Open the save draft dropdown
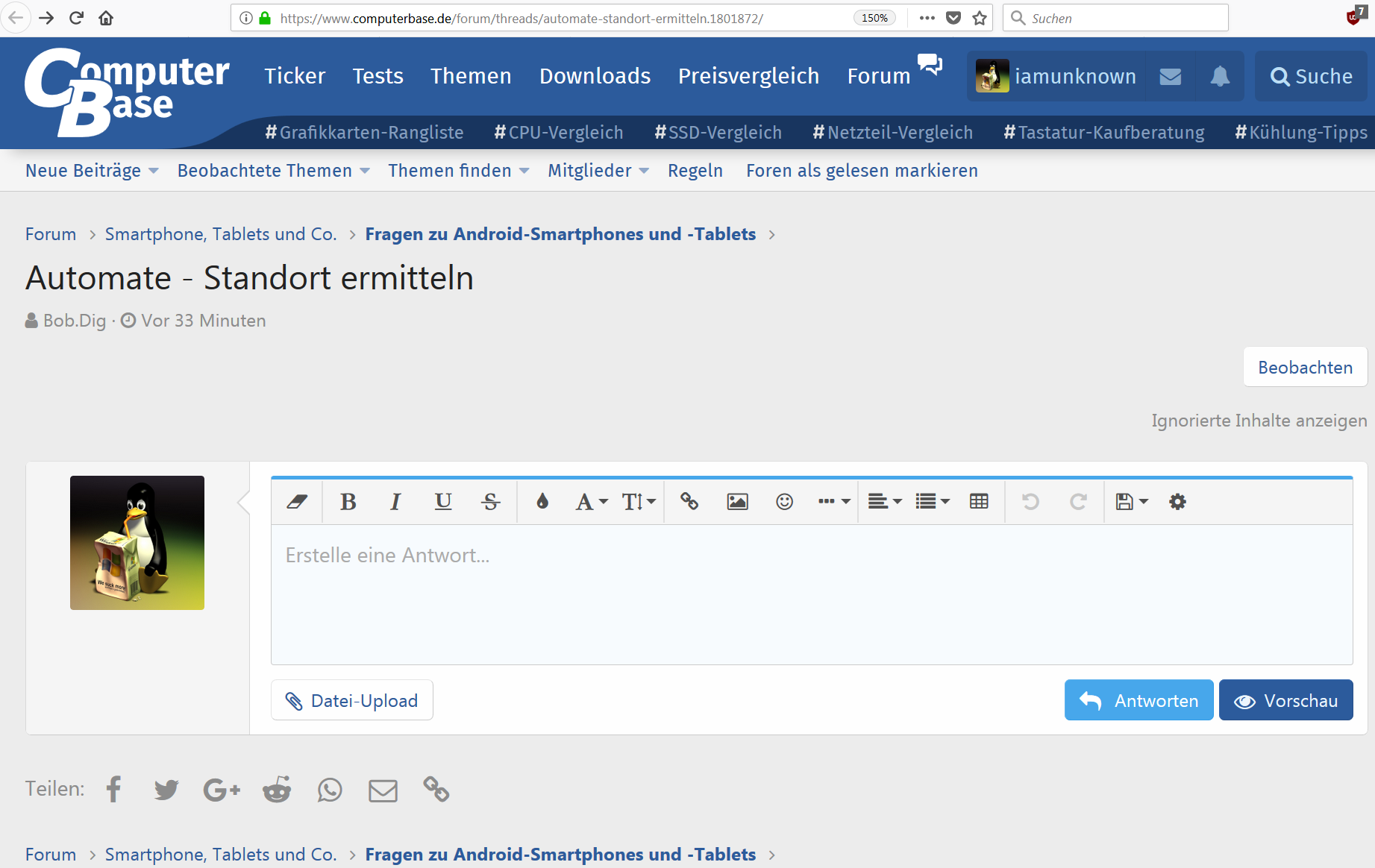Image resolution: width=1375 pixels, height=868 pixels. point(1131,502)
